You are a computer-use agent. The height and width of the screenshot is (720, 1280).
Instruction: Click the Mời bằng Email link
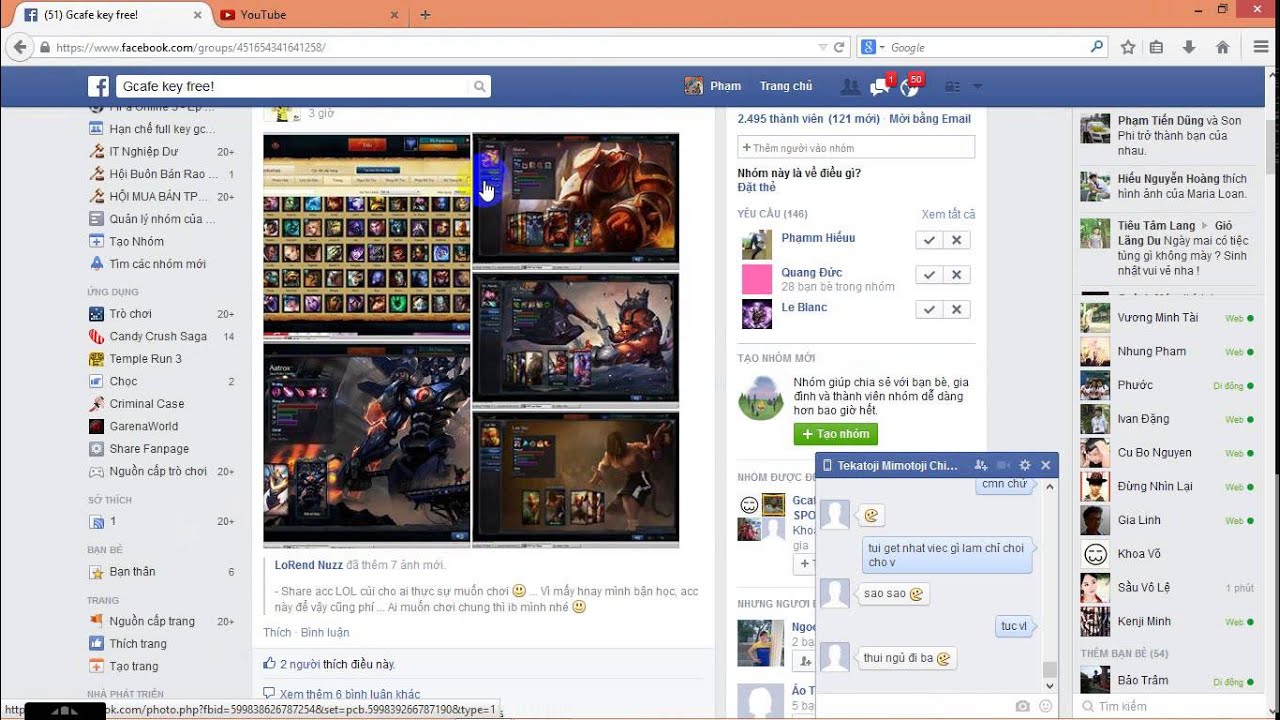(929, 118)
